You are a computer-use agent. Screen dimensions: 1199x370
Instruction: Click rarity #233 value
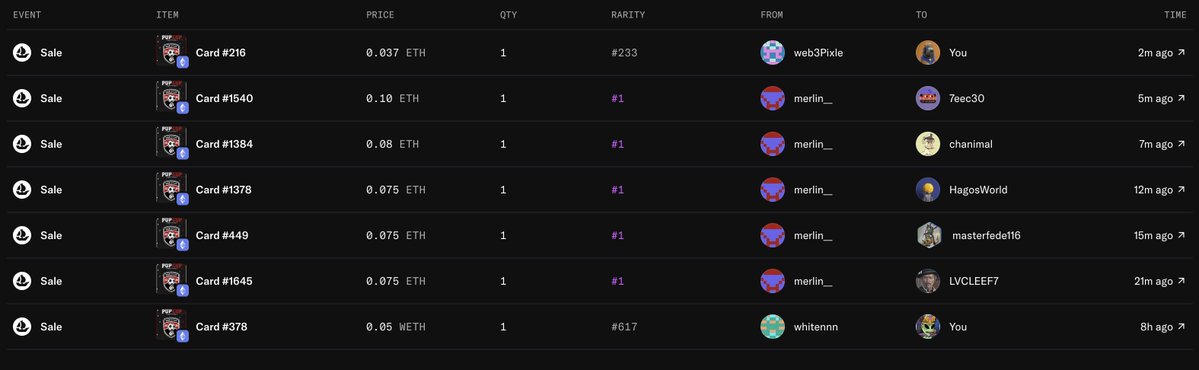624,53
